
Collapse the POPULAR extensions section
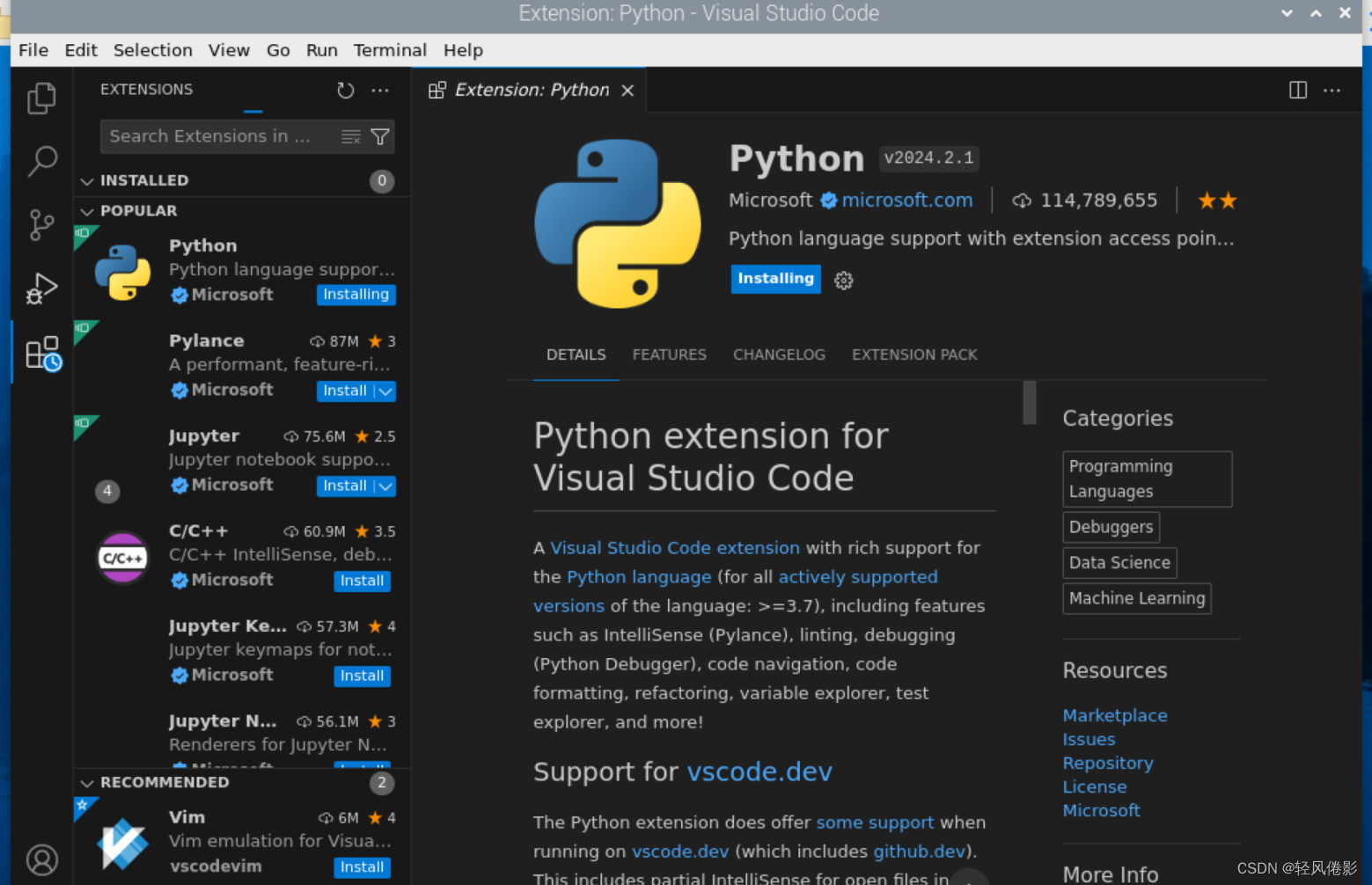coord(87,211)
